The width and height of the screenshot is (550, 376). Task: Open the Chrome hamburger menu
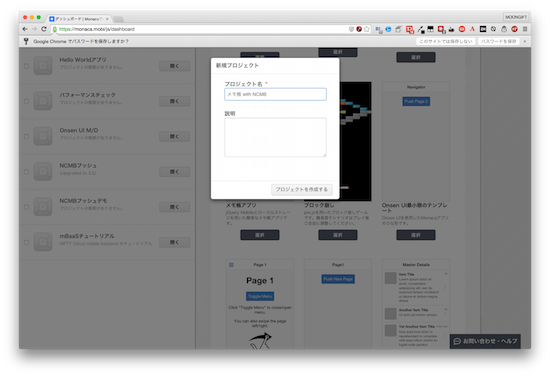[x=525, y=29]
